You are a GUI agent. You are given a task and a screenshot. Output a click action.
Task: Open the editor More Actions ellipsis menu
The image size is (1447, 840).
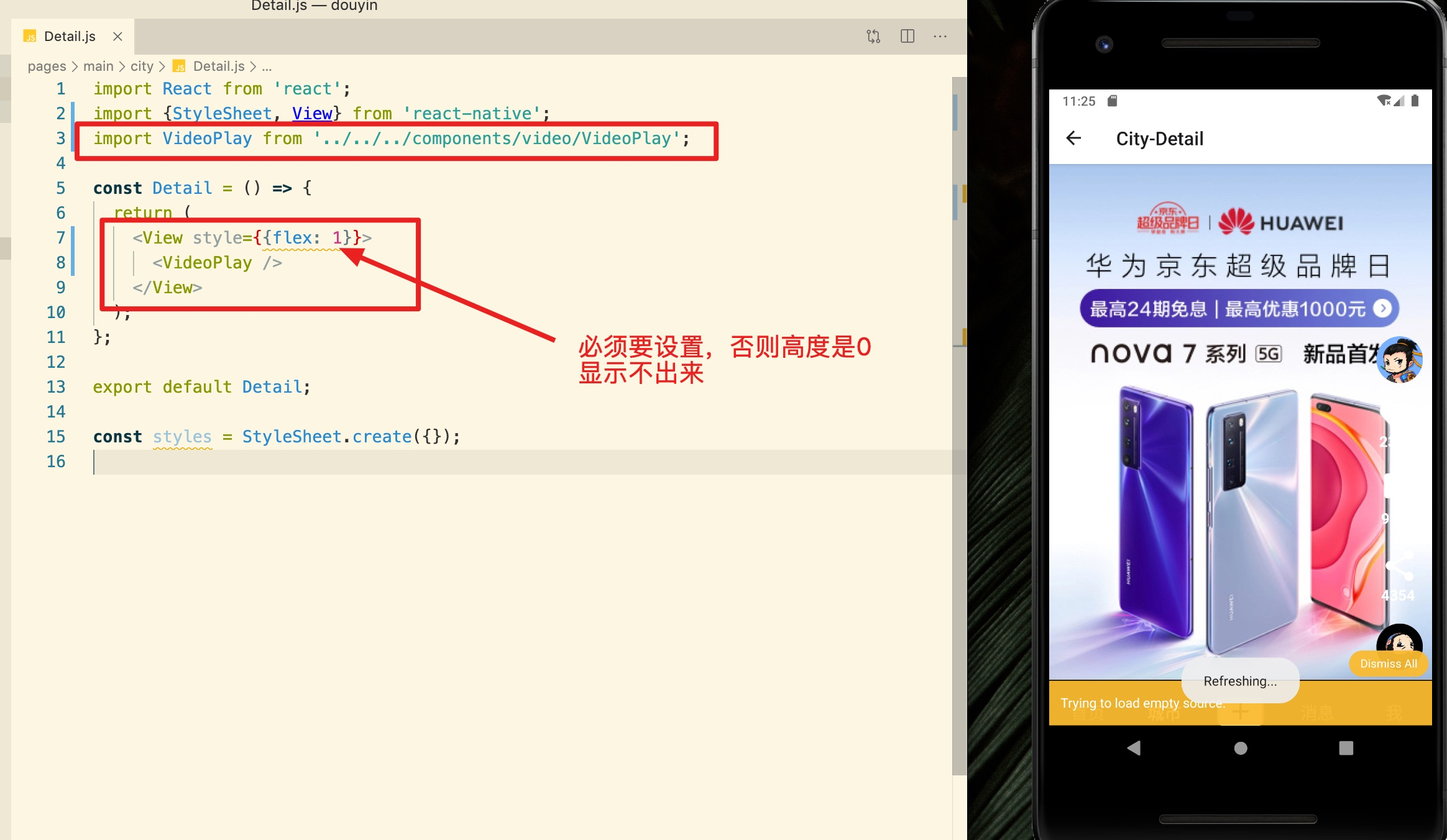[940, 37]
